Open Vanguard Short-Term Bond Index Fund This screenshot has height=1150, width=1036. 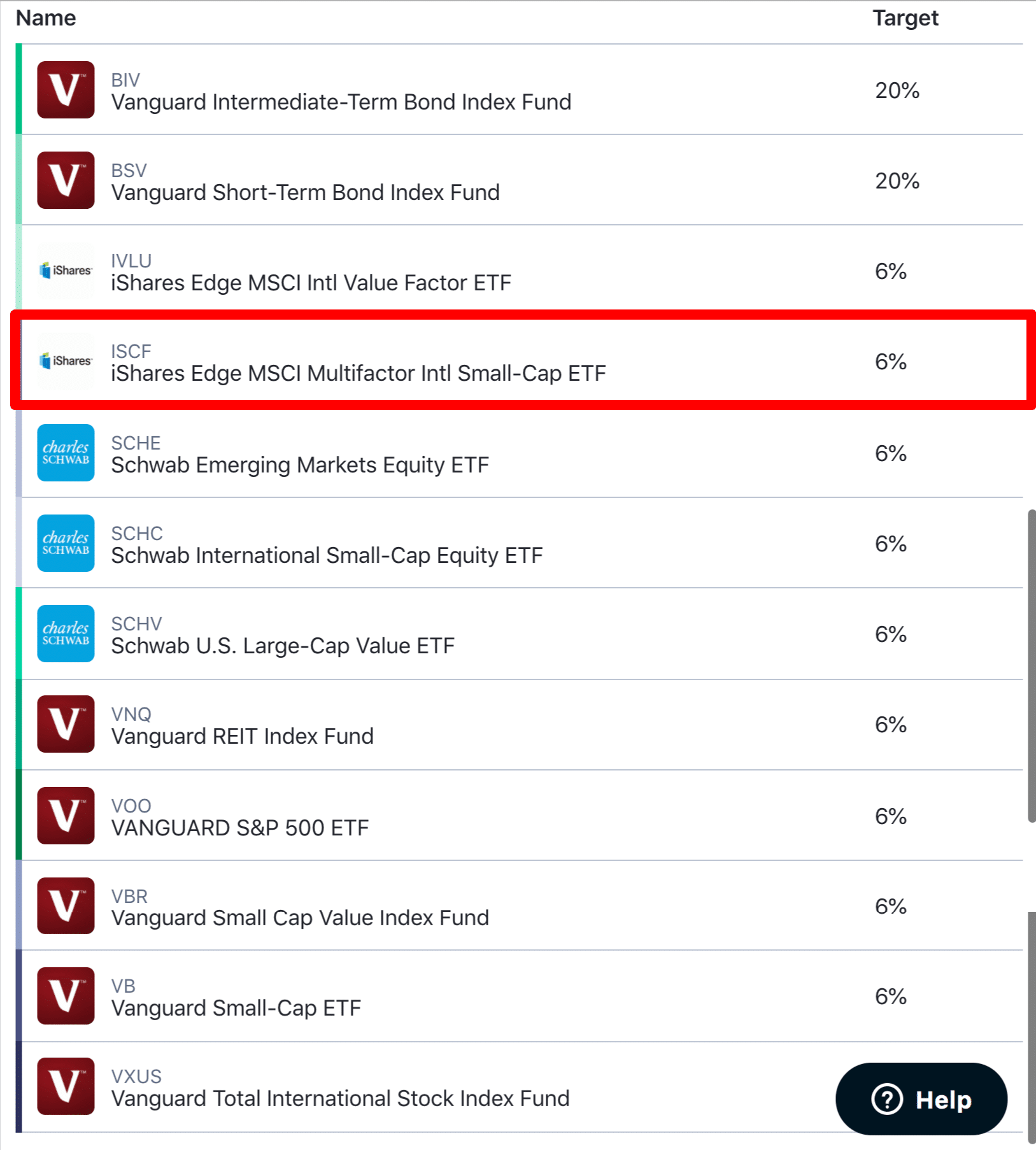[519, 180]
